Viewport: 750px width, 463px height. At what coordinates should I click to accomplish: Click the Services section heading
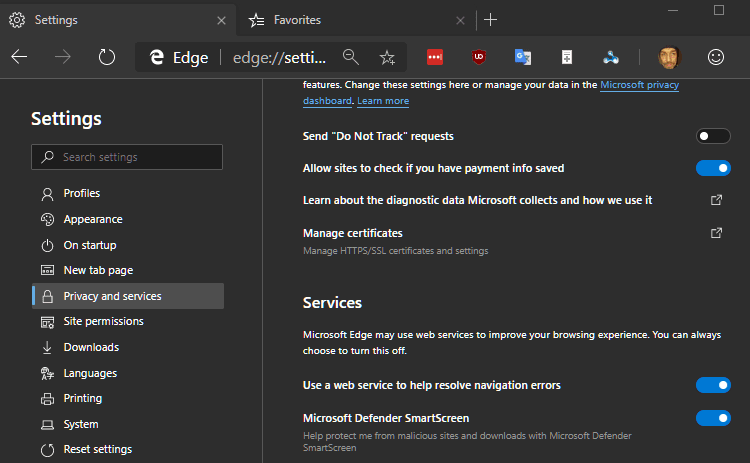point(332,303)
